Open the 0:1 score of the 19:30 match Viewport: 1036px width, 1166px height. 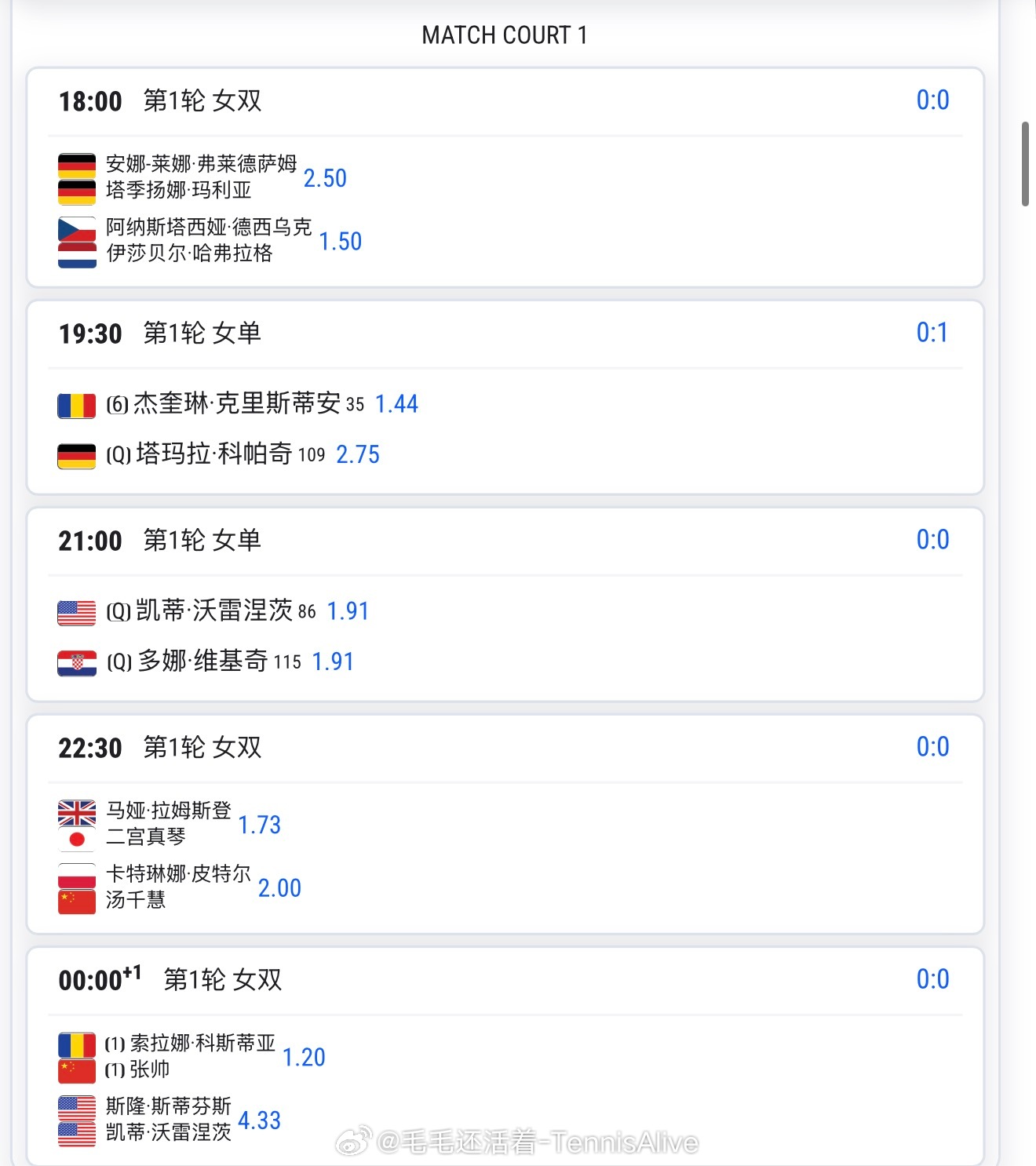tap(932, 333)
